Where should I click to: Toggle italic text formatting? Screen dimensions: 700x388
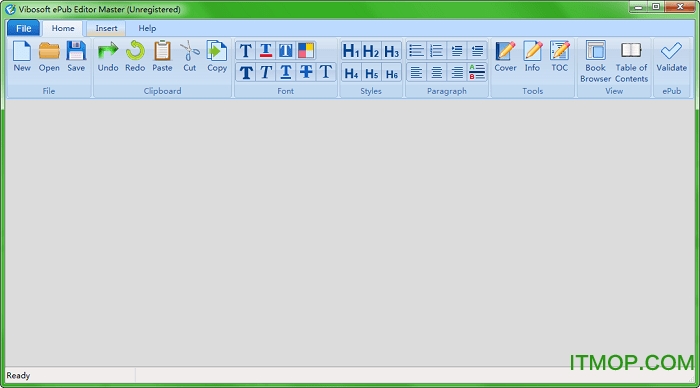[x=266, y=72]
